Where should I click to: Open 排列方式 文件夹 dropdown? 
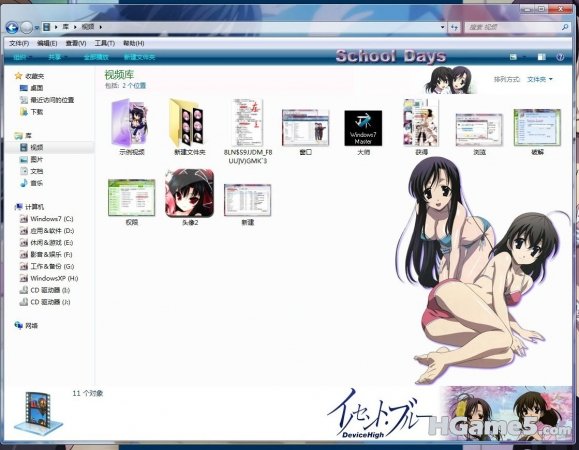point(539,79)
